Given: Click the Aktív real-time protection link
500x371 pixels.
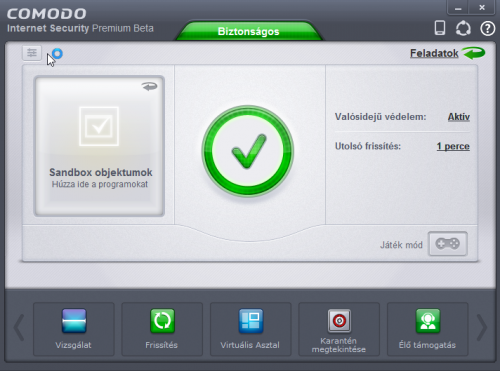Looking at the screenshot, I should pos(459,117).
